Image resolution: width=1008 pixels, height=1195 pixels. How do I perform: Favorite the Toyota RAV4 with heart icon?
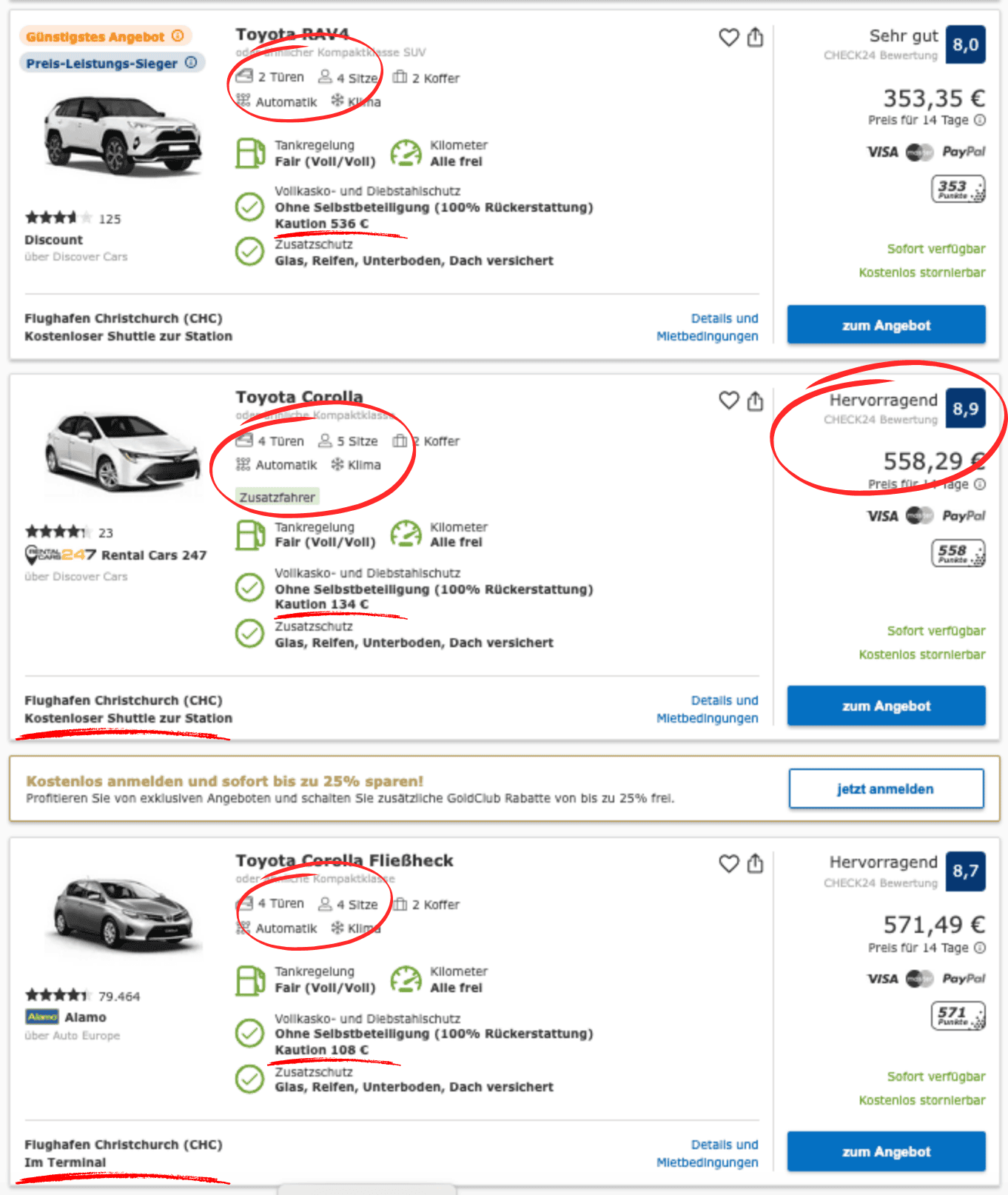pyautogui.click(x=729, y=38)
